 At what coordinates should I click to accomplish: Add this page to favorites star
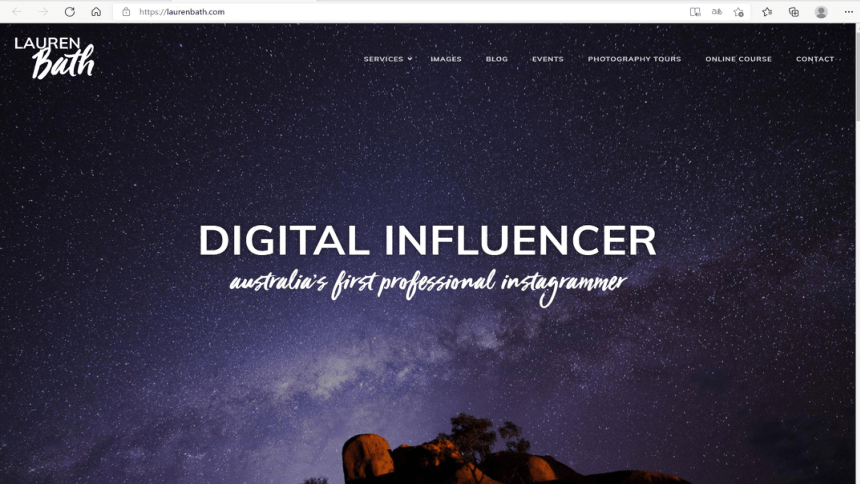click(x=739, y=12)
